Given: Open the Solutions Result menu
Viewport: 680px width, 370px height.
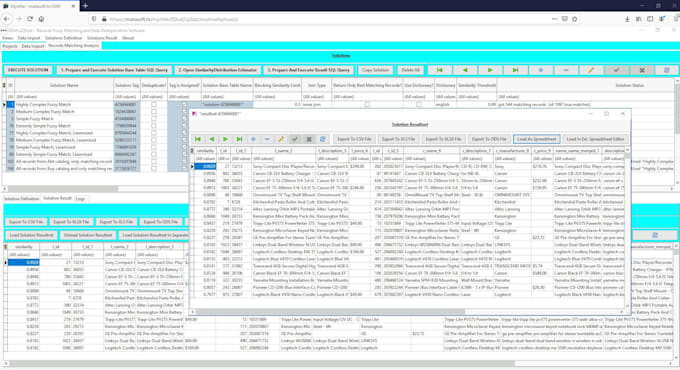Looking at the screenshot, I should 102,38.
